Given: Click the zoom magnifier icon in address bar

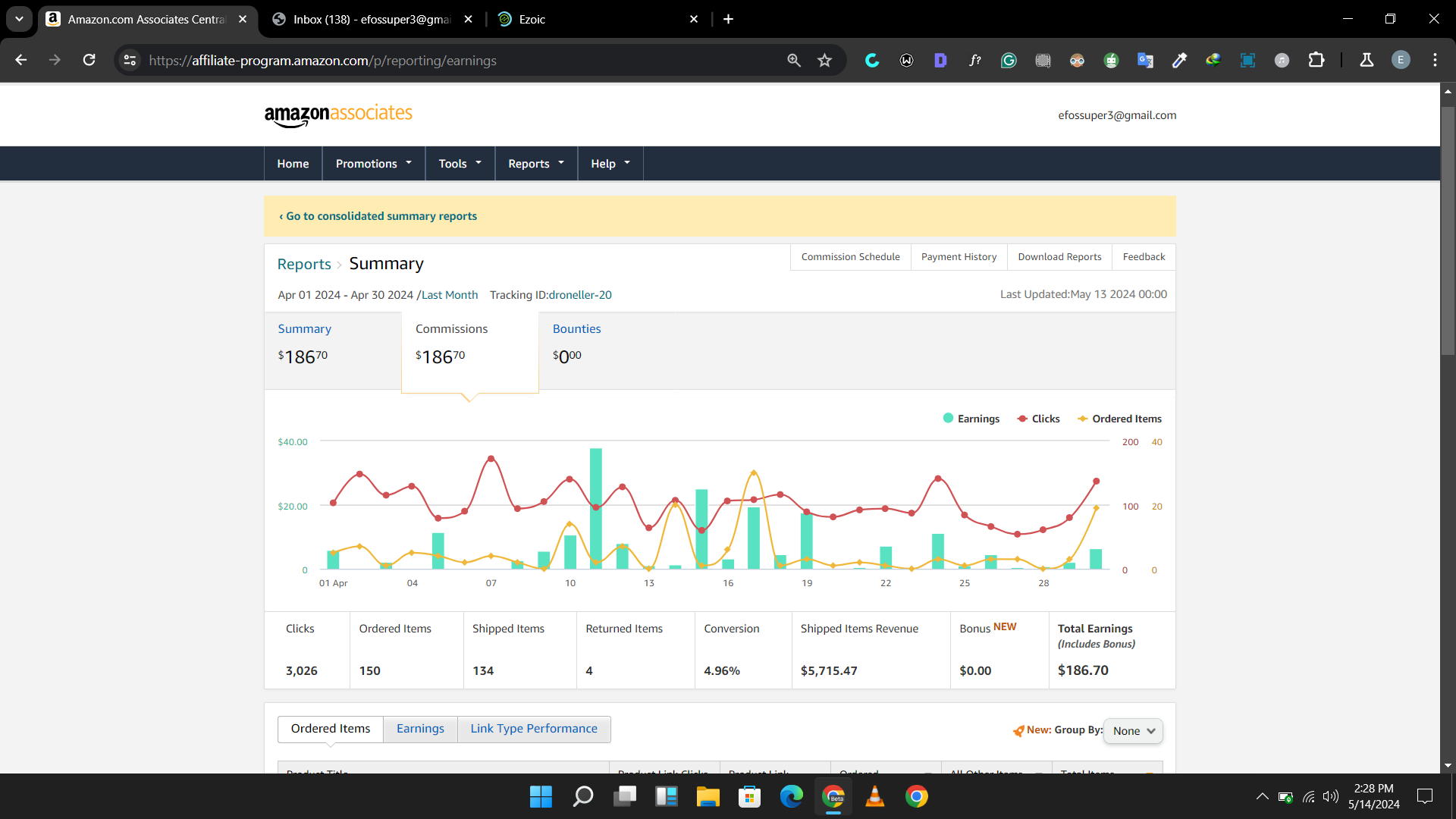Looking at the screenshot, I should click(x=794, y=60).
